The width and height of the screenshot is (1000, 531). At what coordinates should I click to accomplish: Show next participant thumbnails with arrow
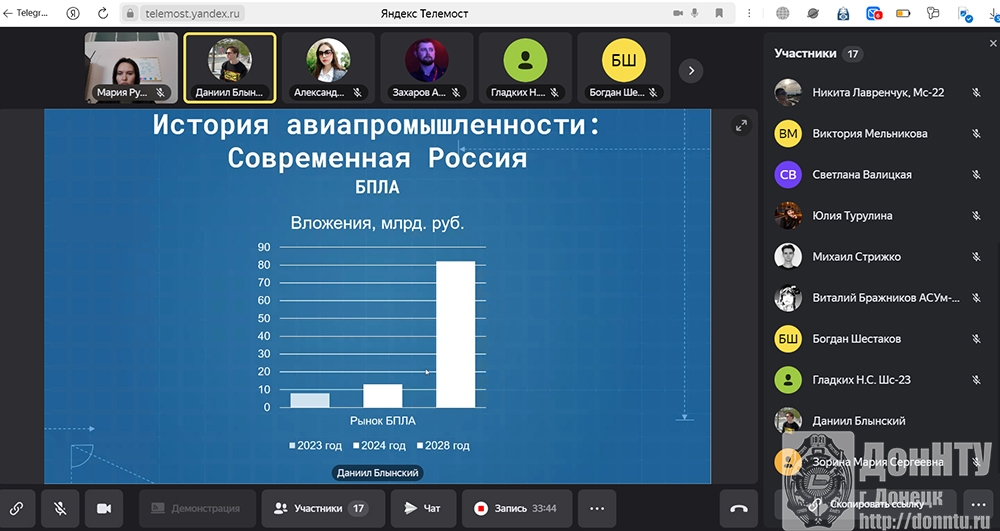pyautogui.click(x=691, y=71)
